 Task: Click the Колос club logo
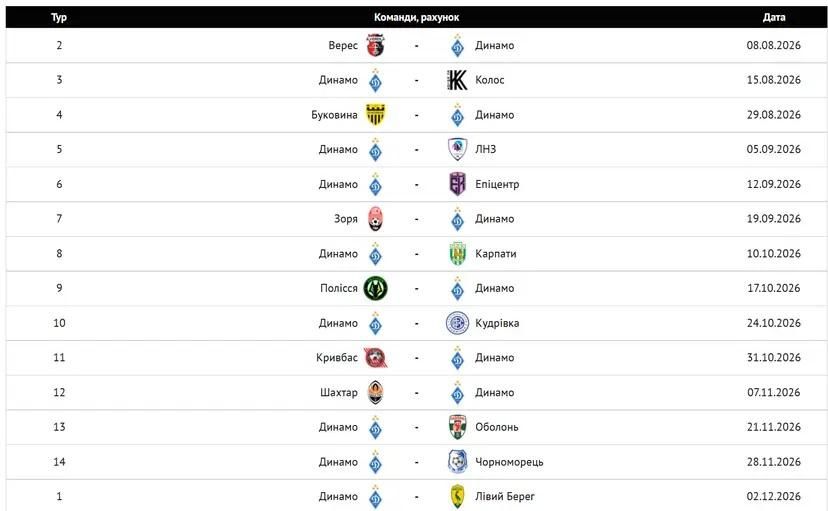457,80
